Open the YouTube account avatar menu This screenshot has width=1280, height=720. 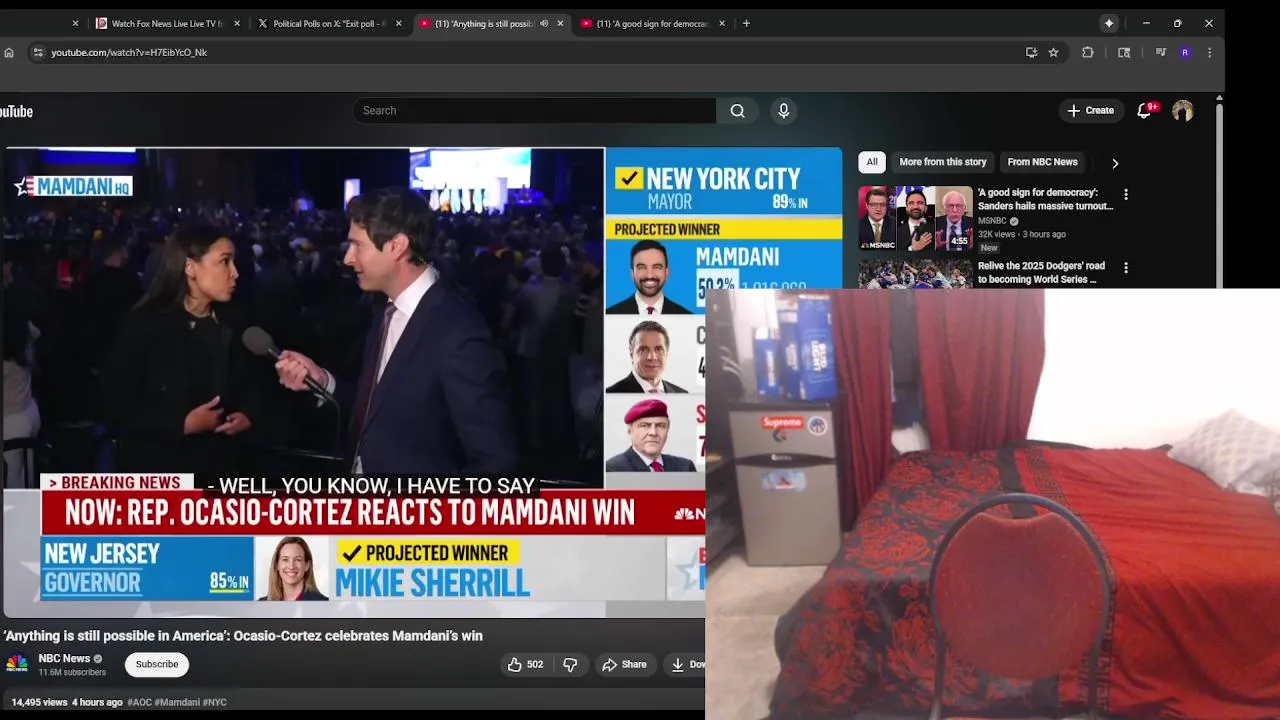click(1183, 111)
